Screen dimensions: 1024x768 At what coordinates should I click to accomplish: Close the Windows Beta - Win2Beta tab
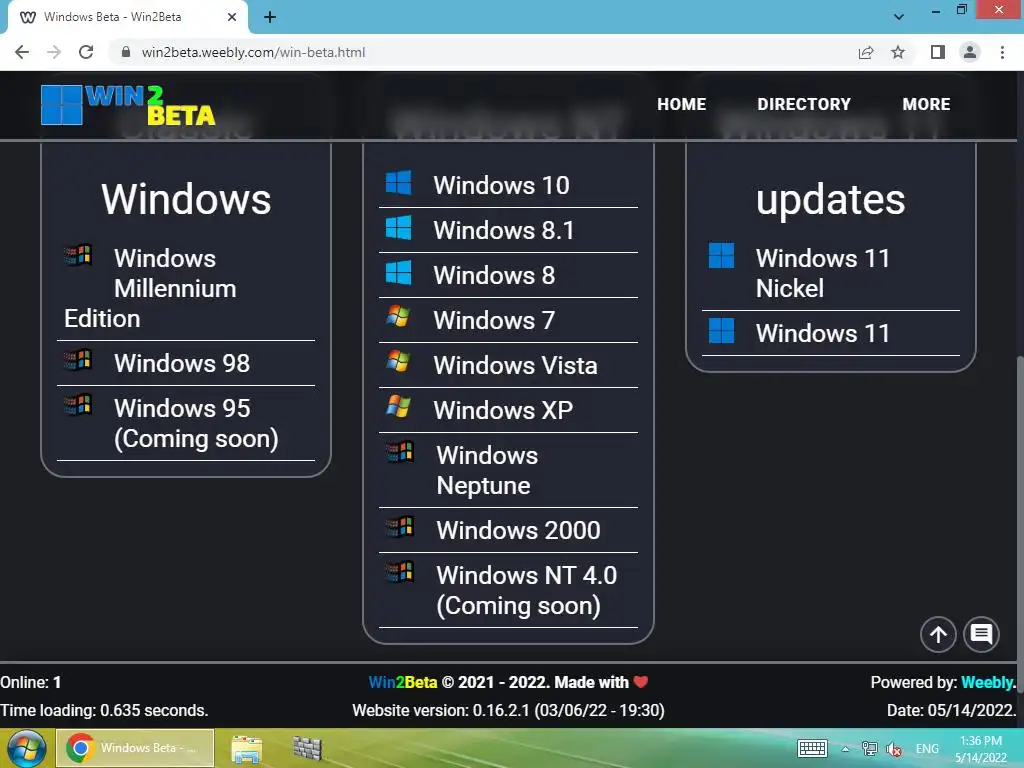(232, 17)
